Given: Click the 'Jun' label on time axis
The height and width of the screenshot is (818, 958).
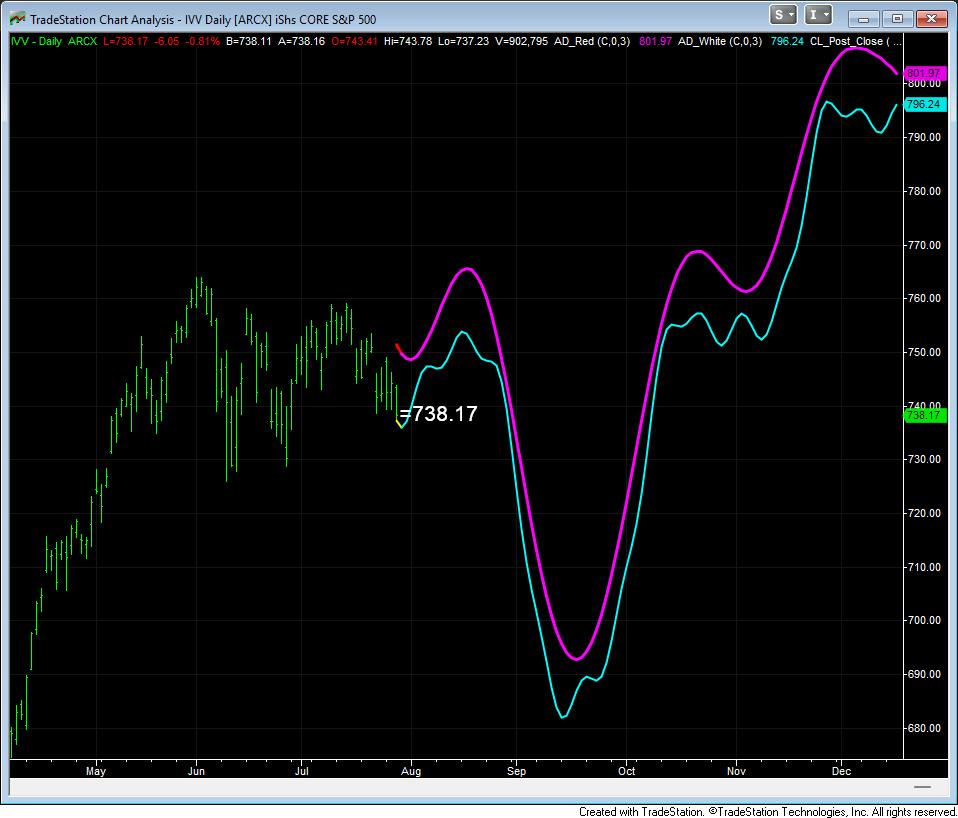Looking at the screenshot, I should tap(196, 771).
